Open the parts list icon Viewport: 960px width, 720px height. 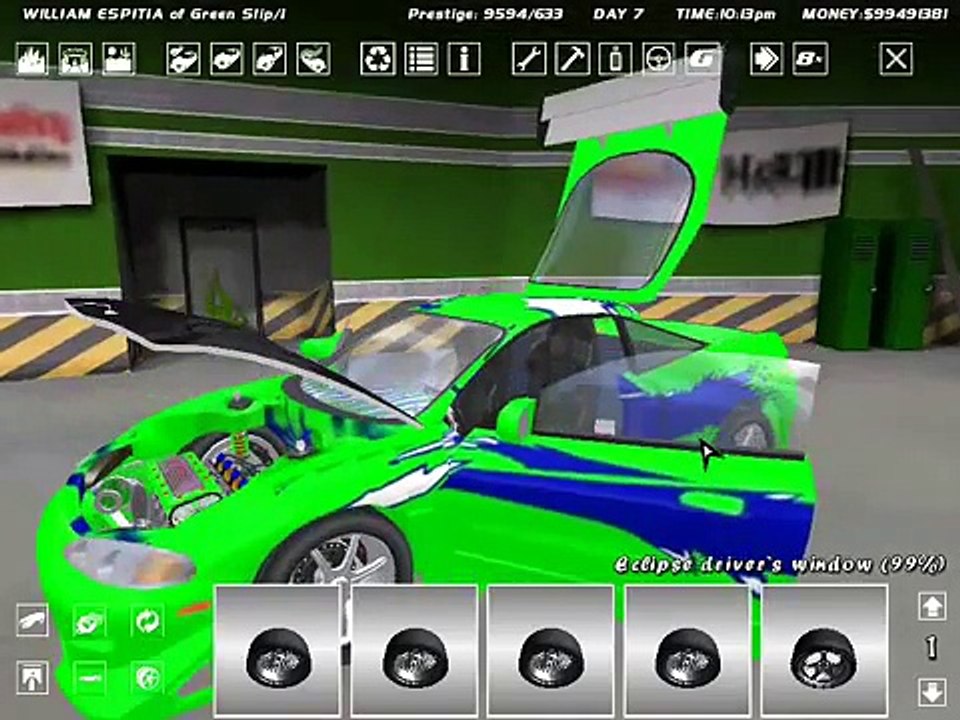pyautogui.click(x=421, y=59)
